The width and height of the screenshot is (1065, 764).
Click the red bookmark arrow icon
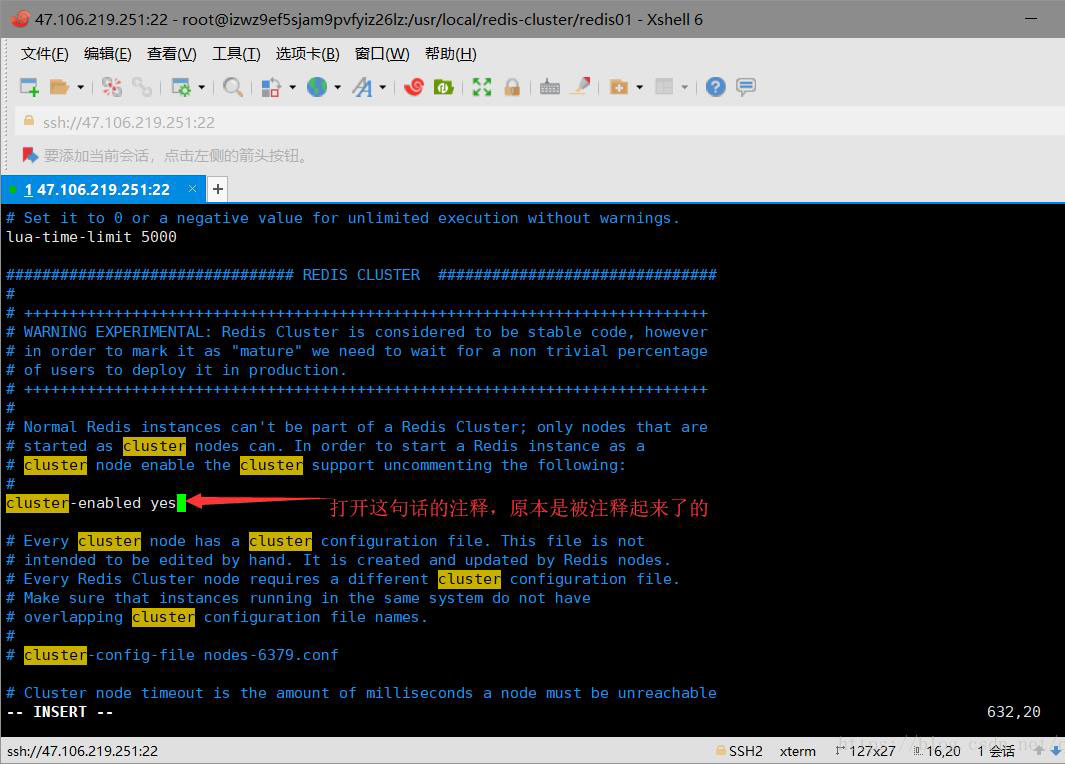click(x=30, y=155)
